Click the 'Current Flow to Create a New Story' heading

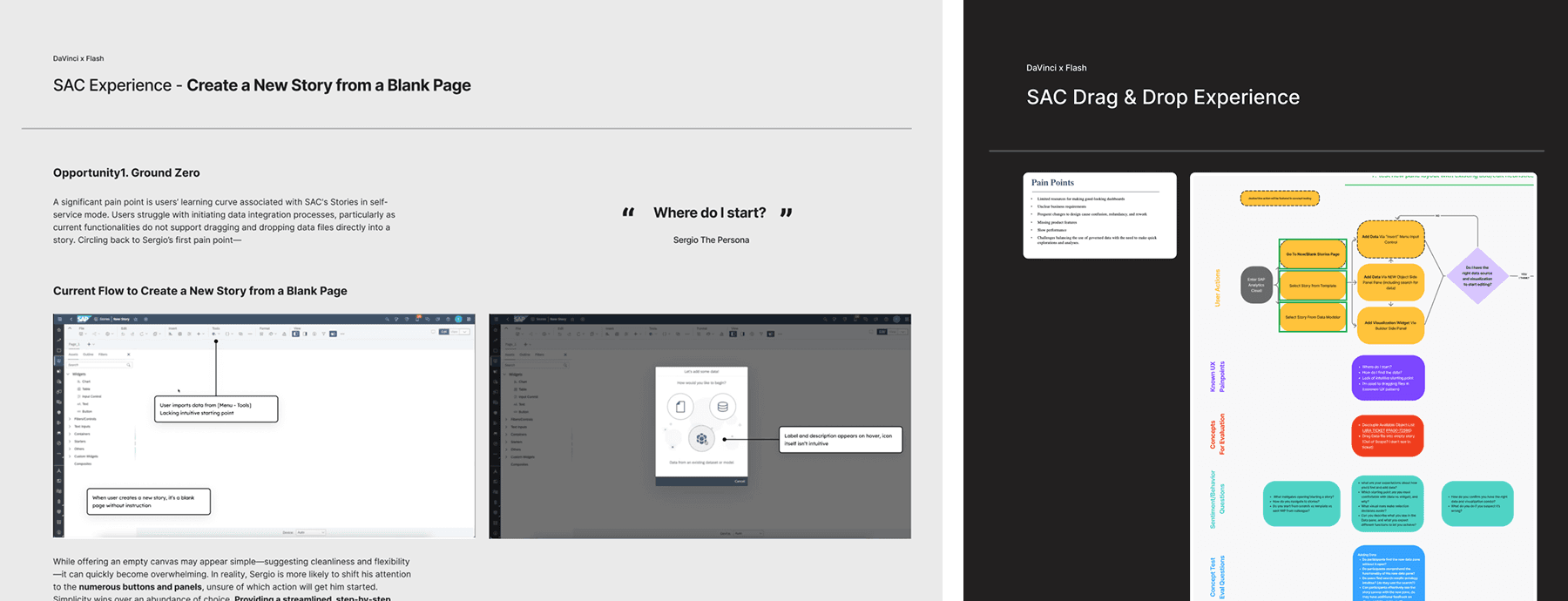click(x=200, y=291)
